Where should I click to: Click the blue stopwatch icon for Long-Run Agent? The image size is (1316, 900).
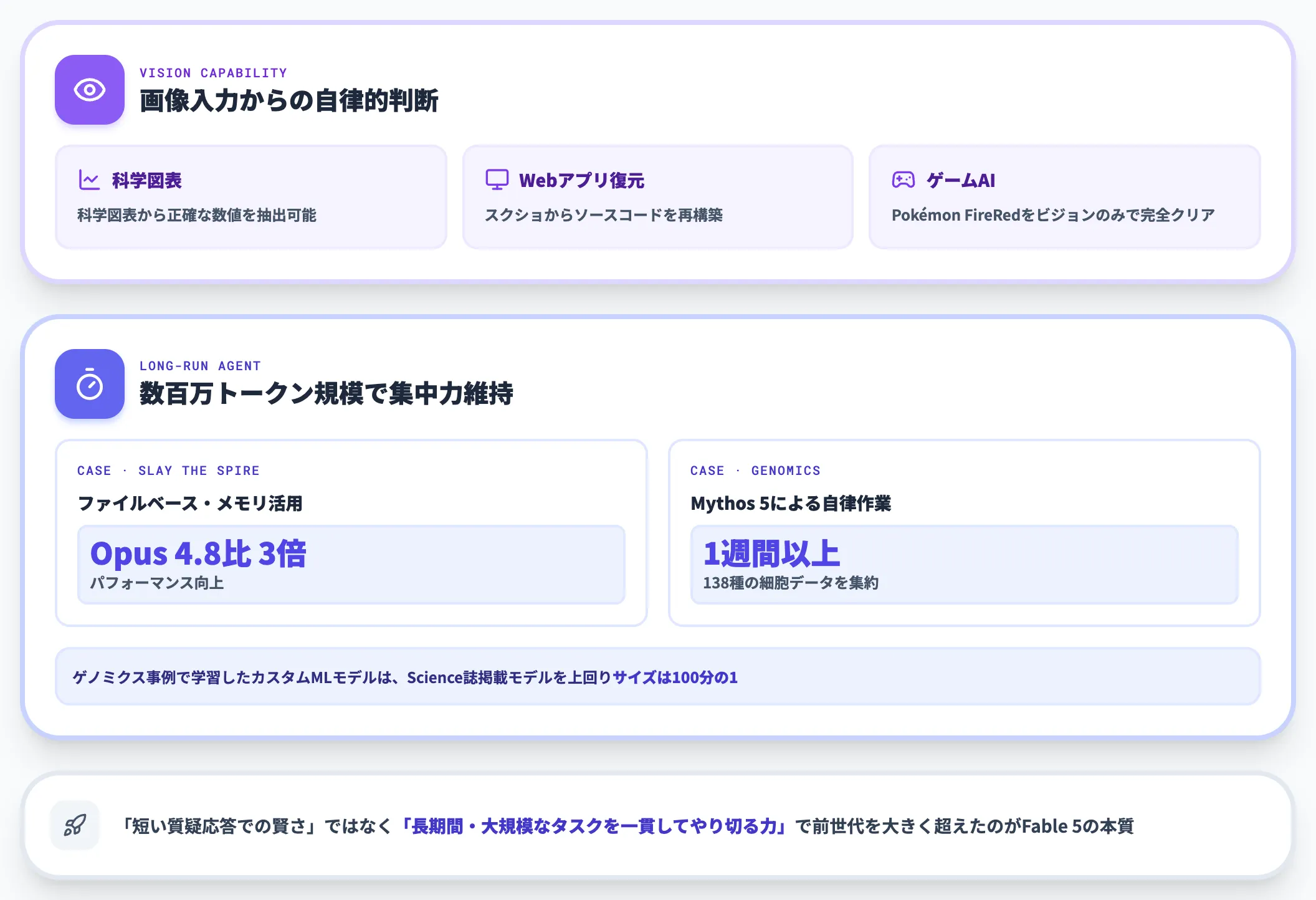pyautogui.click(x=90, y=384)
